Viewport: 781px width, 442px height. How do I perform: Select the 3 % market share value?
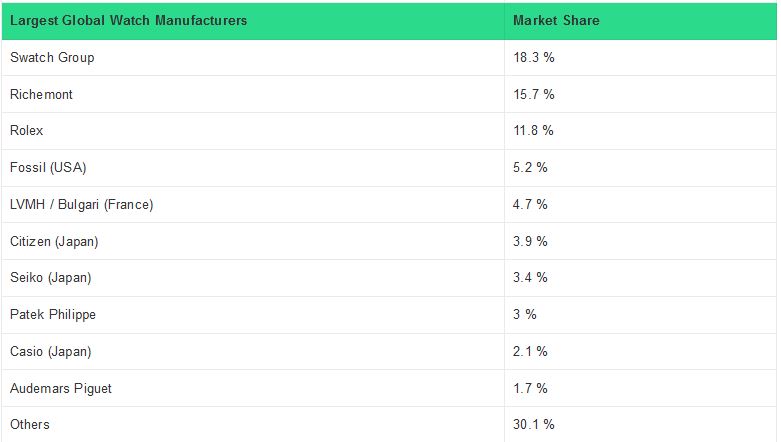point(525,315)
